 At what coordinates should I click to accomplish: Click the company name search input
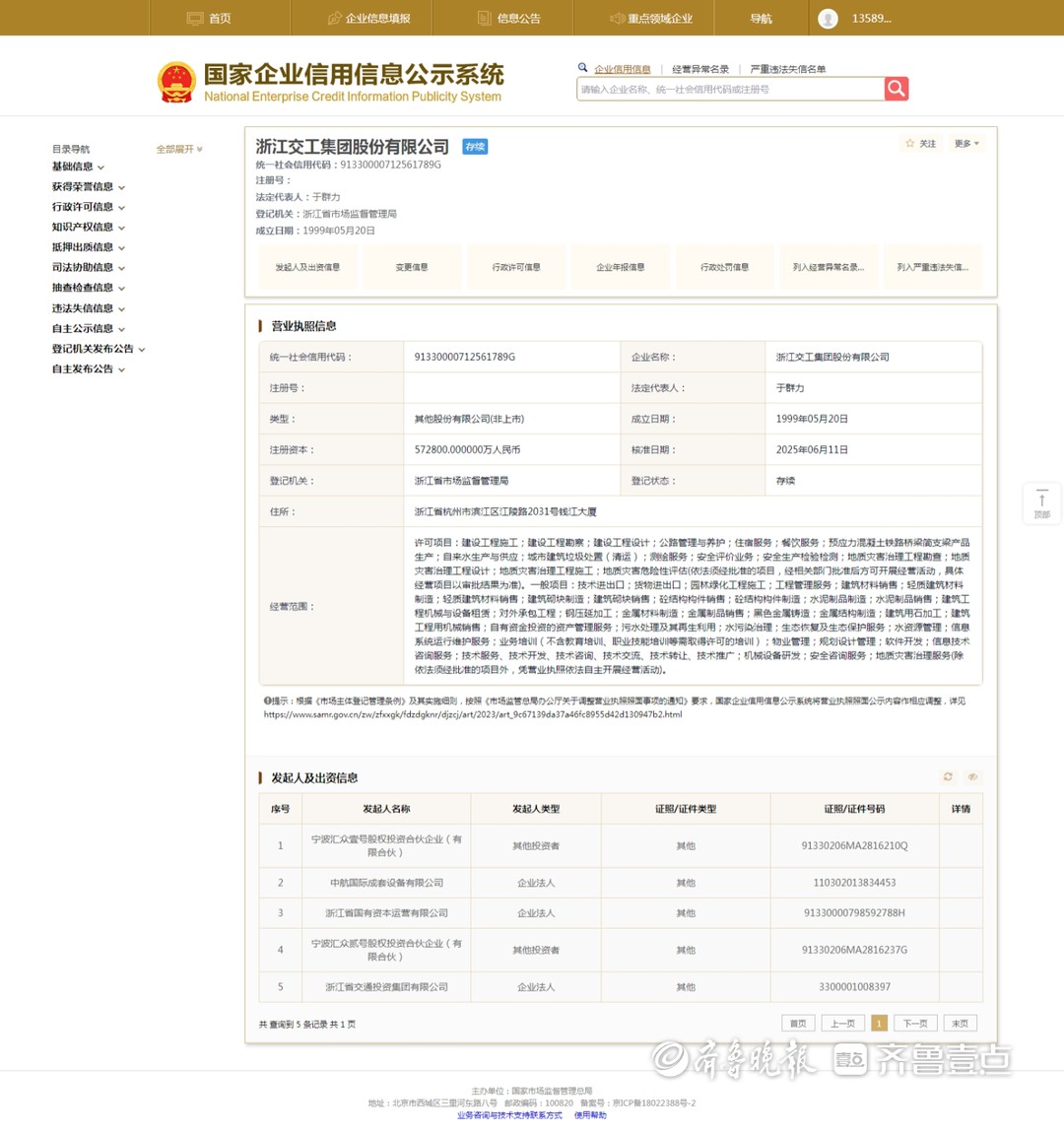(x=730, y=89)
